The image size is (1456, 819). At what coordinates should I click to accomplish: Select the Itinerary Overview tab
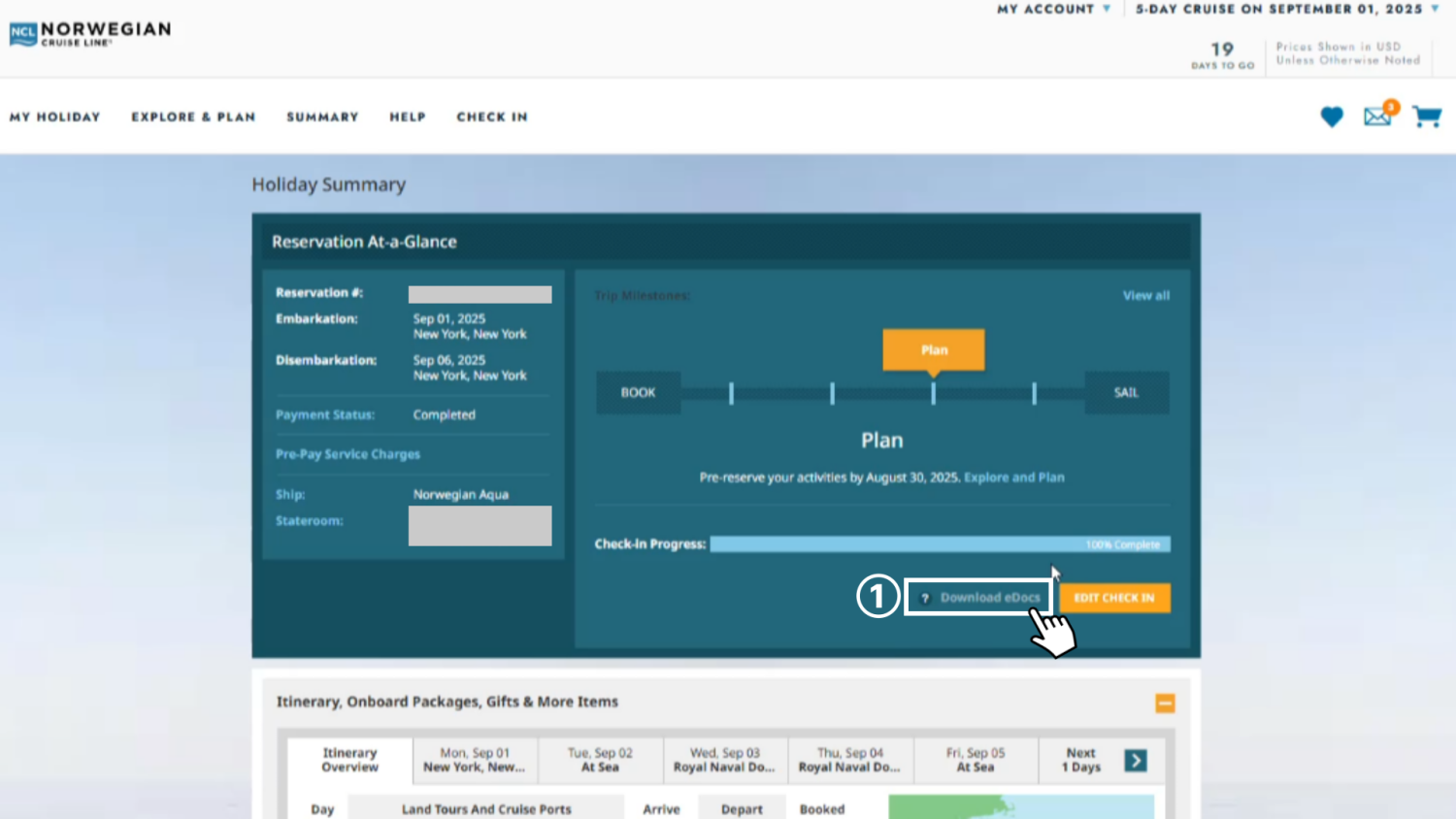(350, 760)
